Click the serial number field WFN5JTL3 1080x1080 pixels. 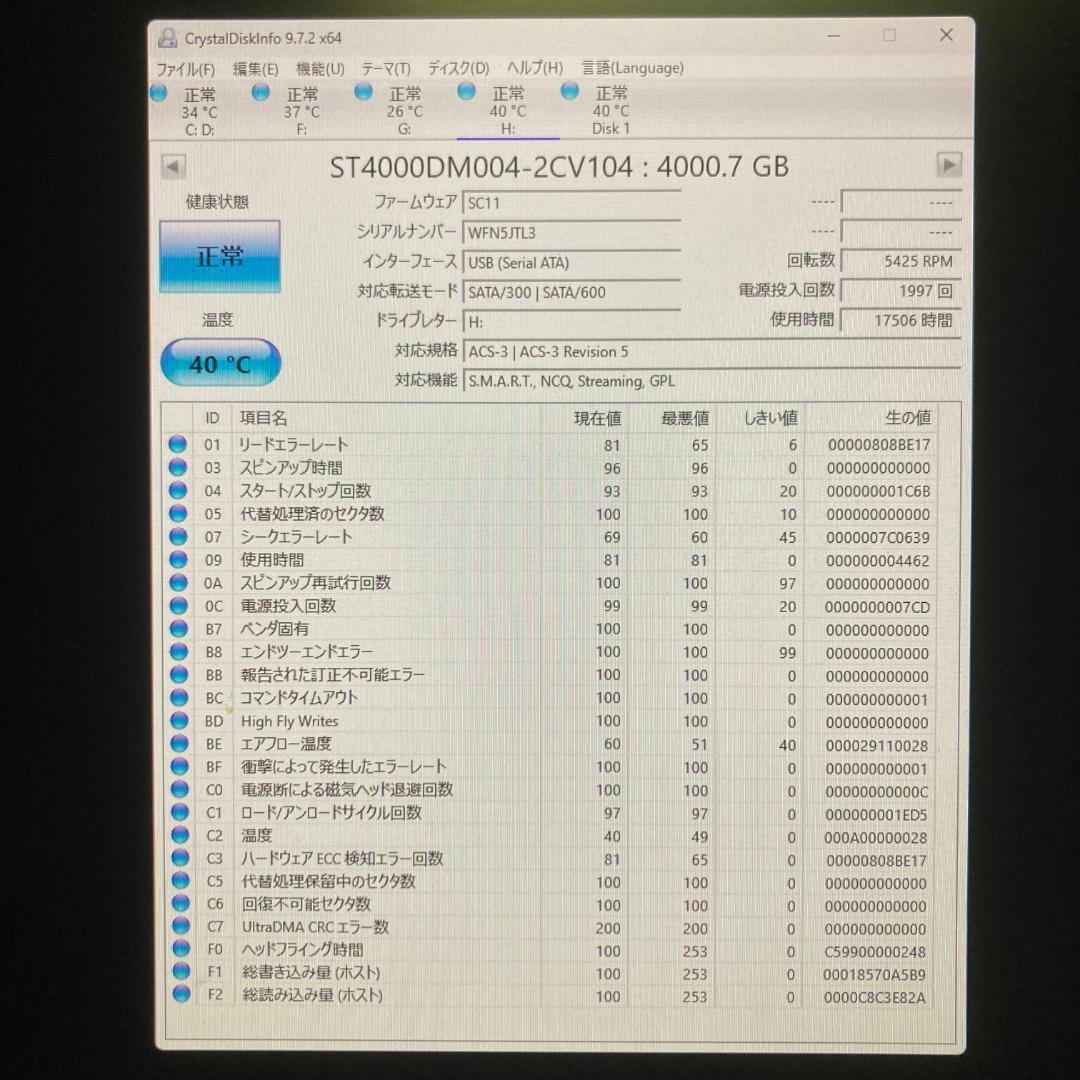tap(572, 233)
